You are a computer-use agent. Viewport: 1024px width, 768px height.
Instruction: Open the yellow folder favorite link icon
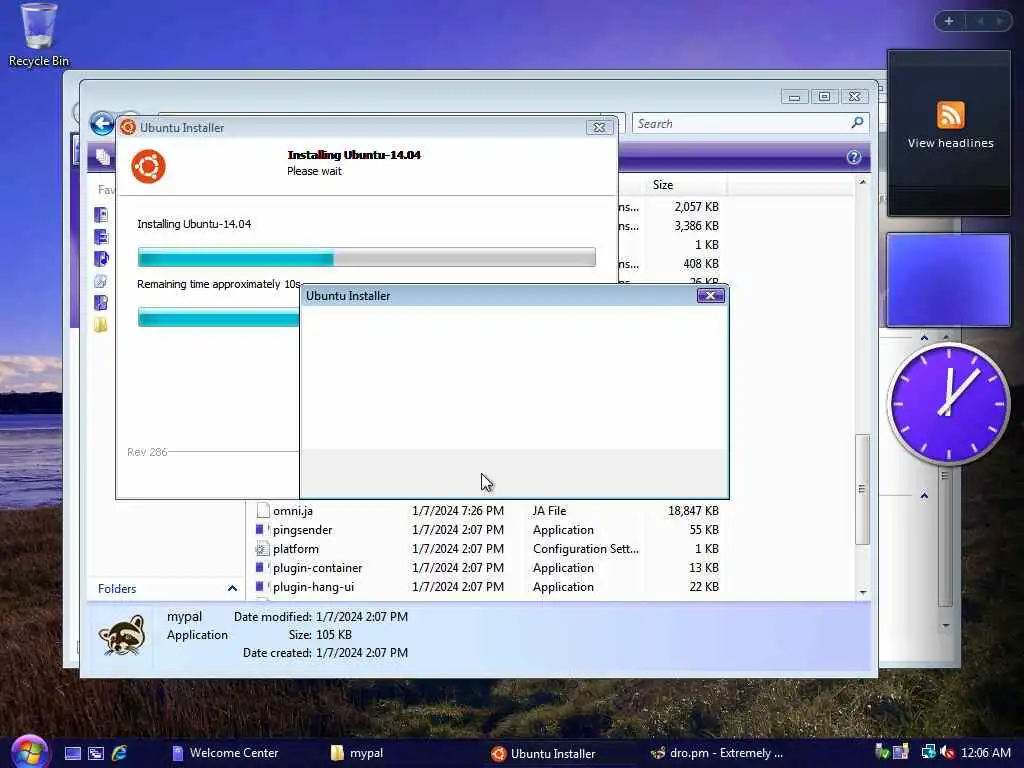click(101, 325)
